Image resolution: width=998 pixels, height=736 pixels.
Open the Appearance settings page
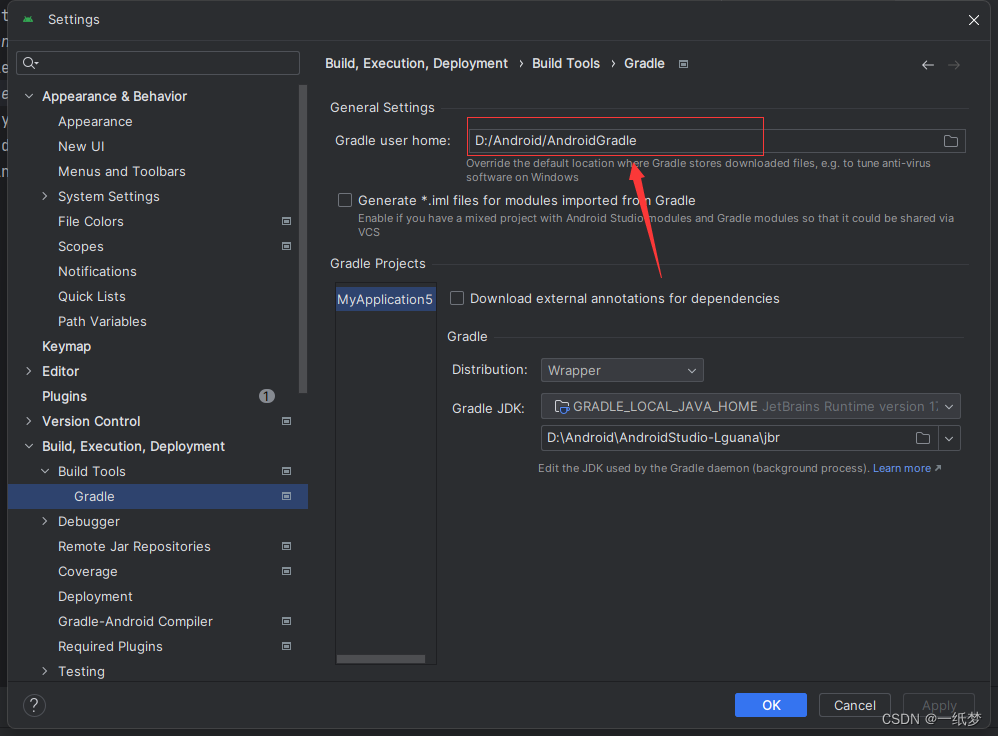(x=95, y=122)
